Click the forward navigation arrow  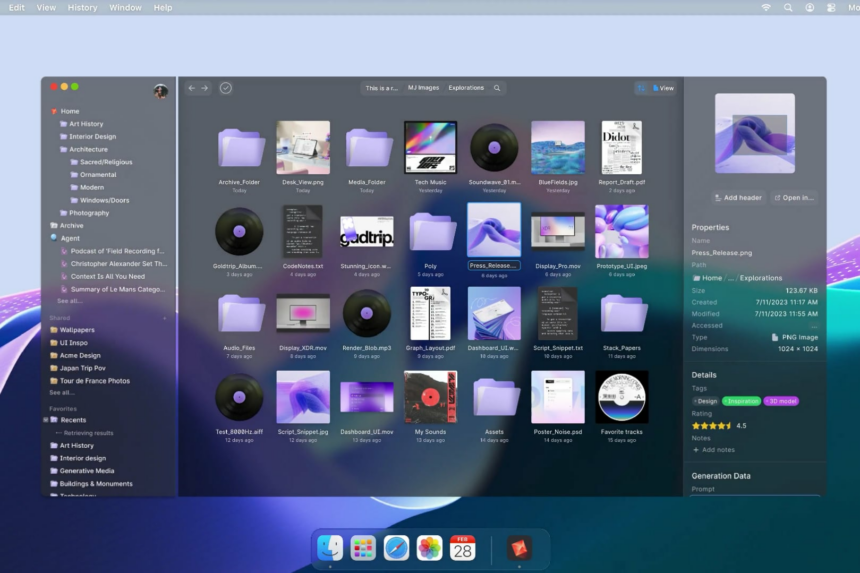pyautogui.click(x=205, y=88)
